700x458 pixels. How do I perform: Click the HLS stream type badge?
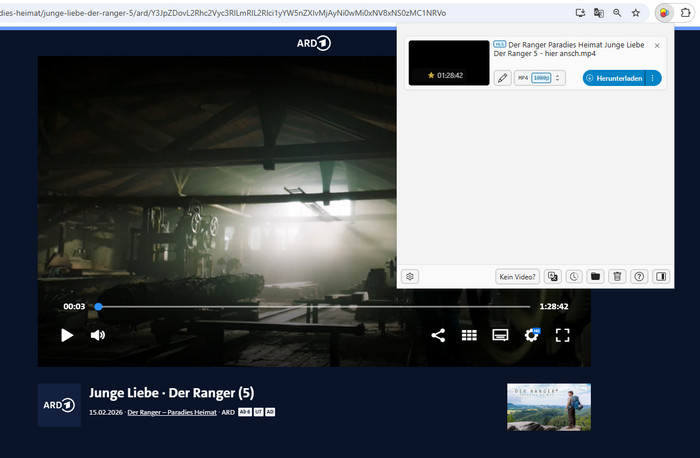[x=500, y=44]
